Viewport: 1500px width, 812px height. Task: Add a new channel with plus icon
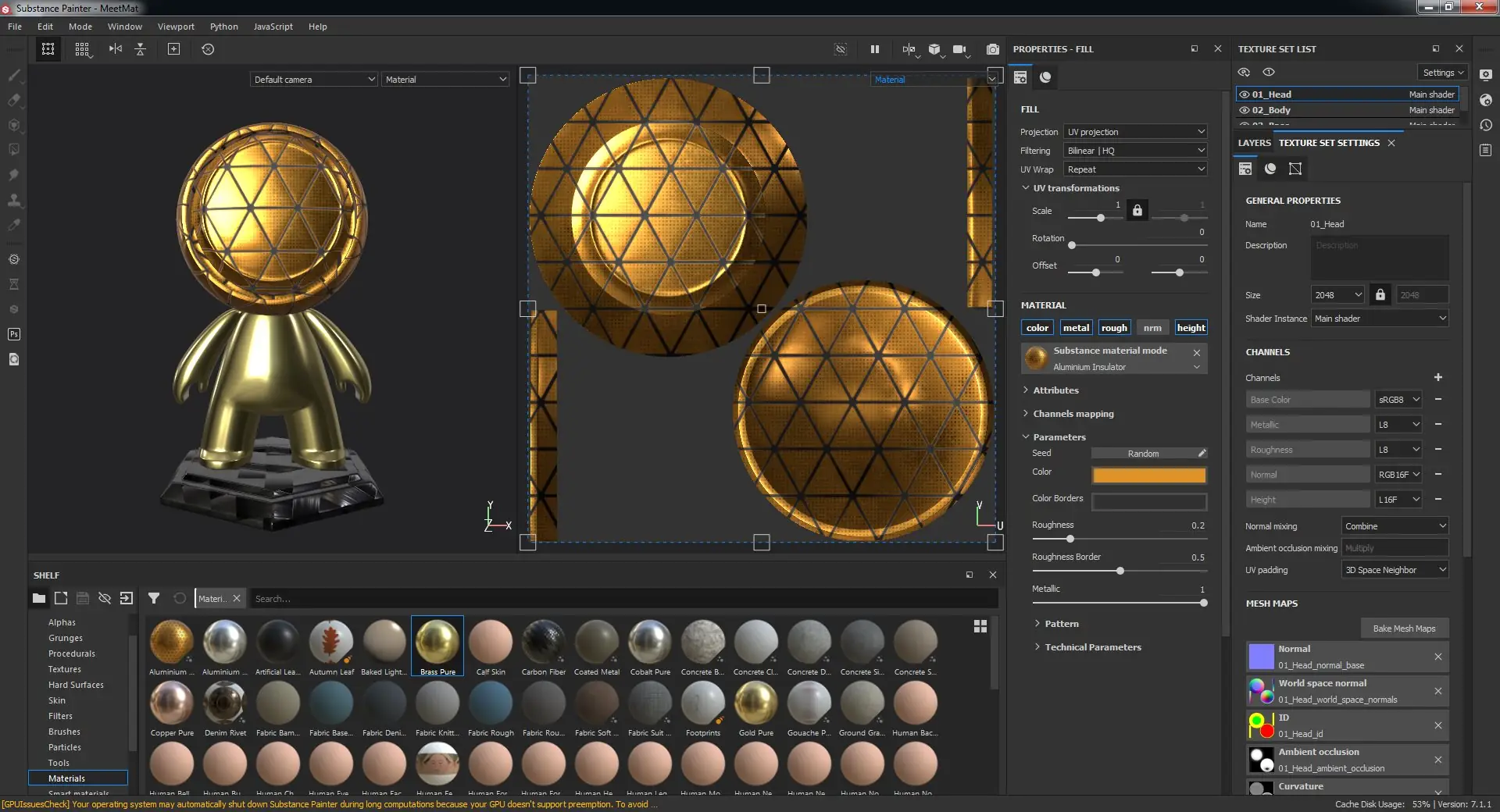click(x=1437, y=378)
